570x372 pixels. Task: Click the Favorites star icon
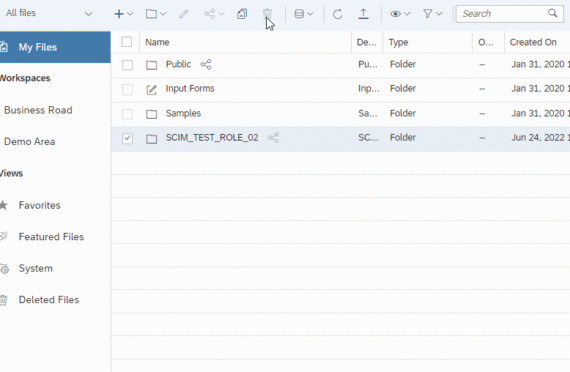pos(3,205)
